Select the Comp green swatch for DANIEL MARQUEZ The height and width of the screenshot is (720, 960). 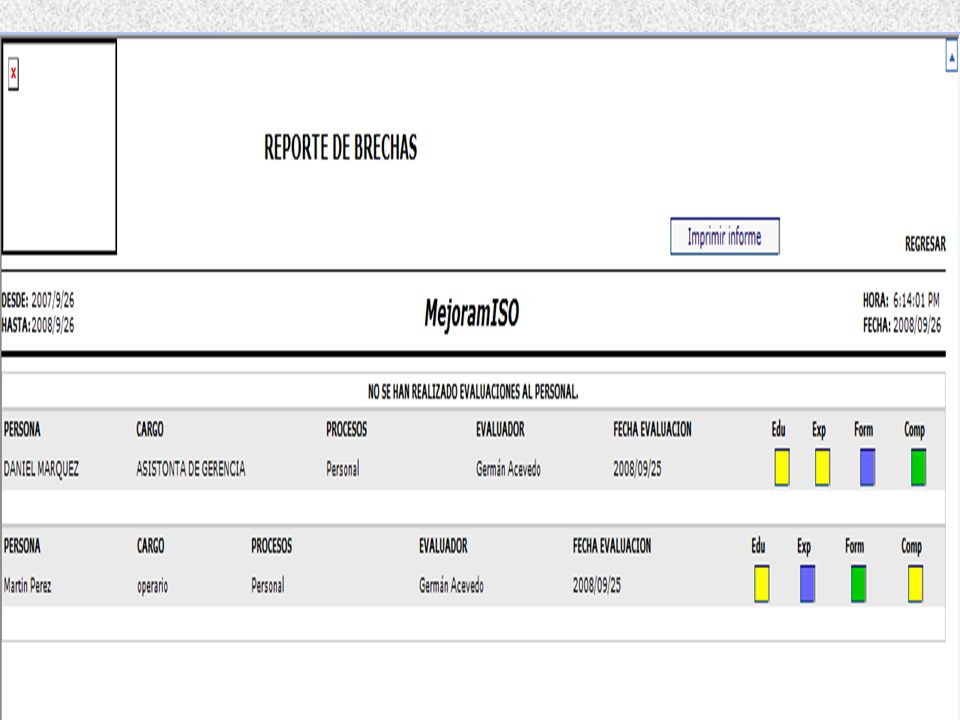918,467
